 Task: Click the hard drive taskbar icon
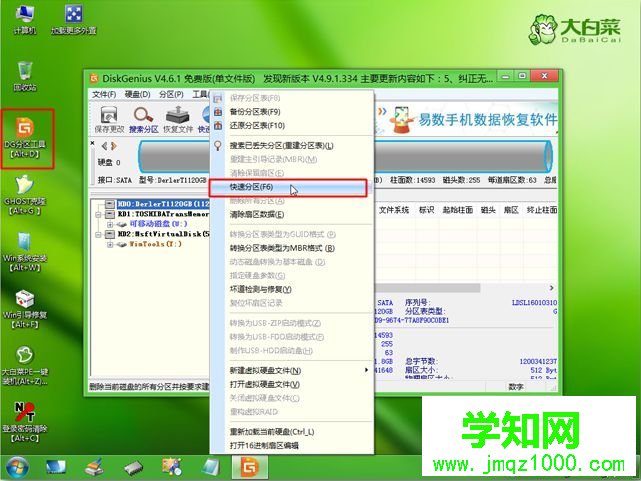[x=134, y=468]
